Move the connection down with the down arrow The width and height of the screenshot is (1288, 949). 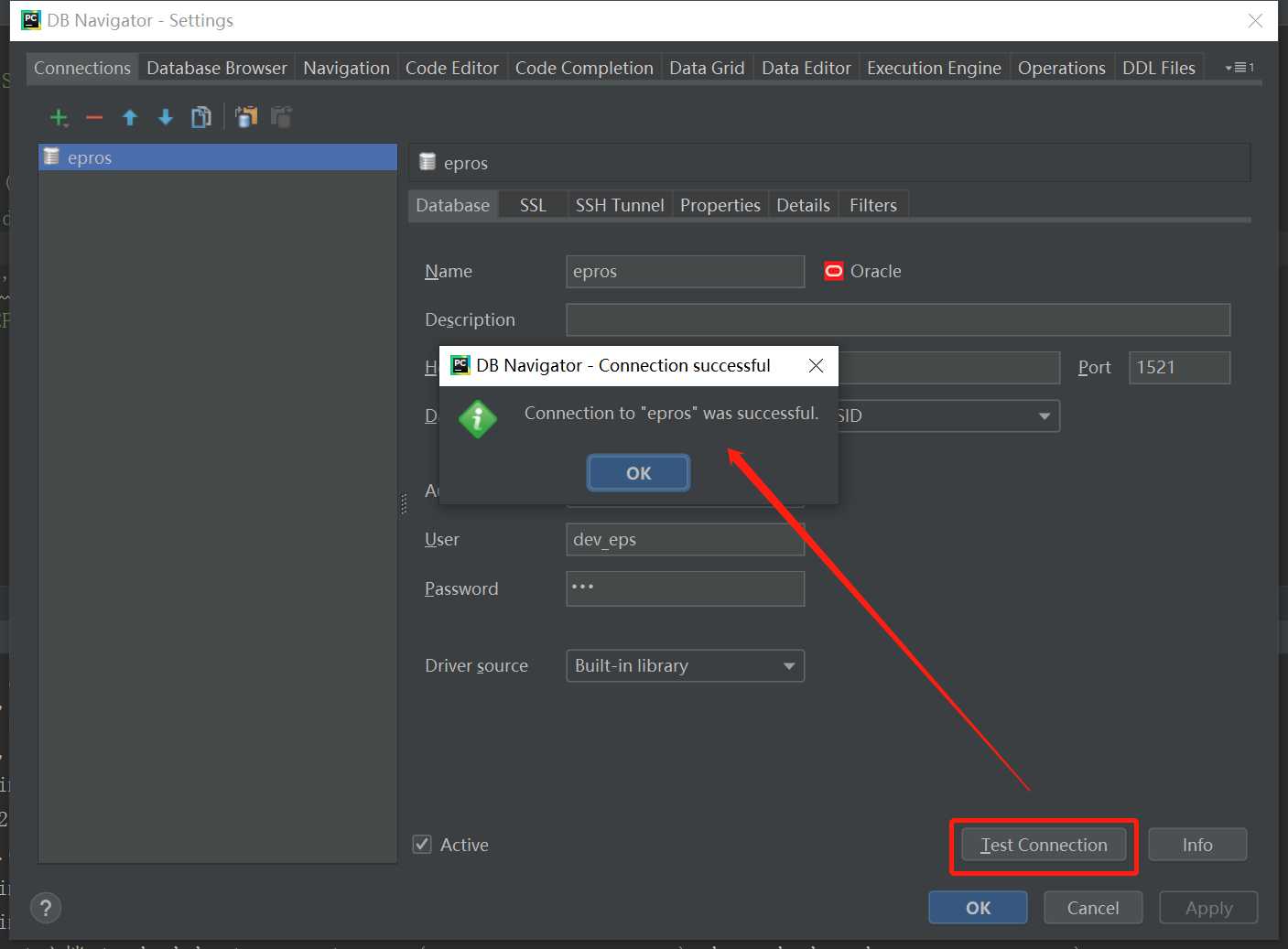[166, 117]
